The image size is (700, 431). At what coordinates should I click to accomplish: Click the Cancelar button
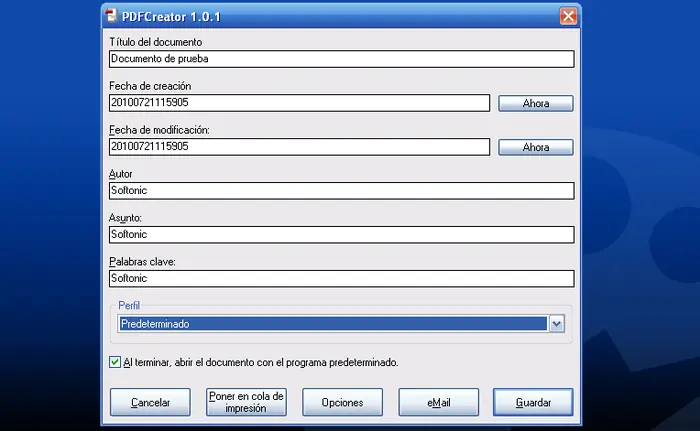tap(150, 402)
